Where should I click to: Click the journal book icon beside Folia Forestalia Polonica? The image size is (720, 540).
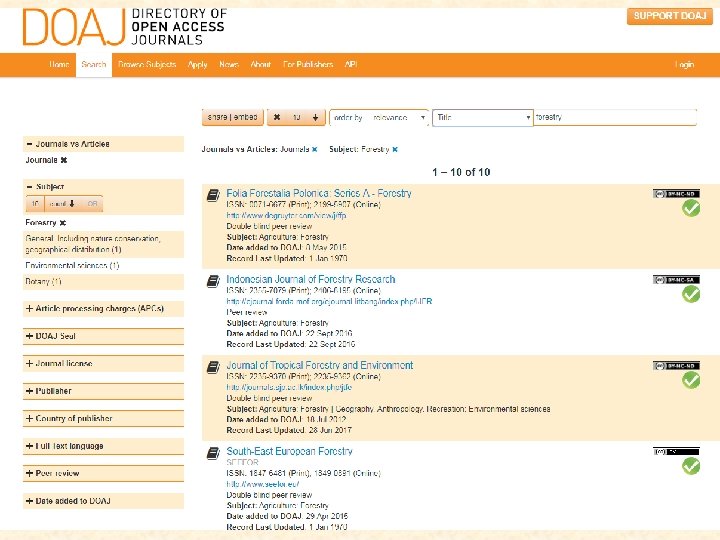[213, 195]
